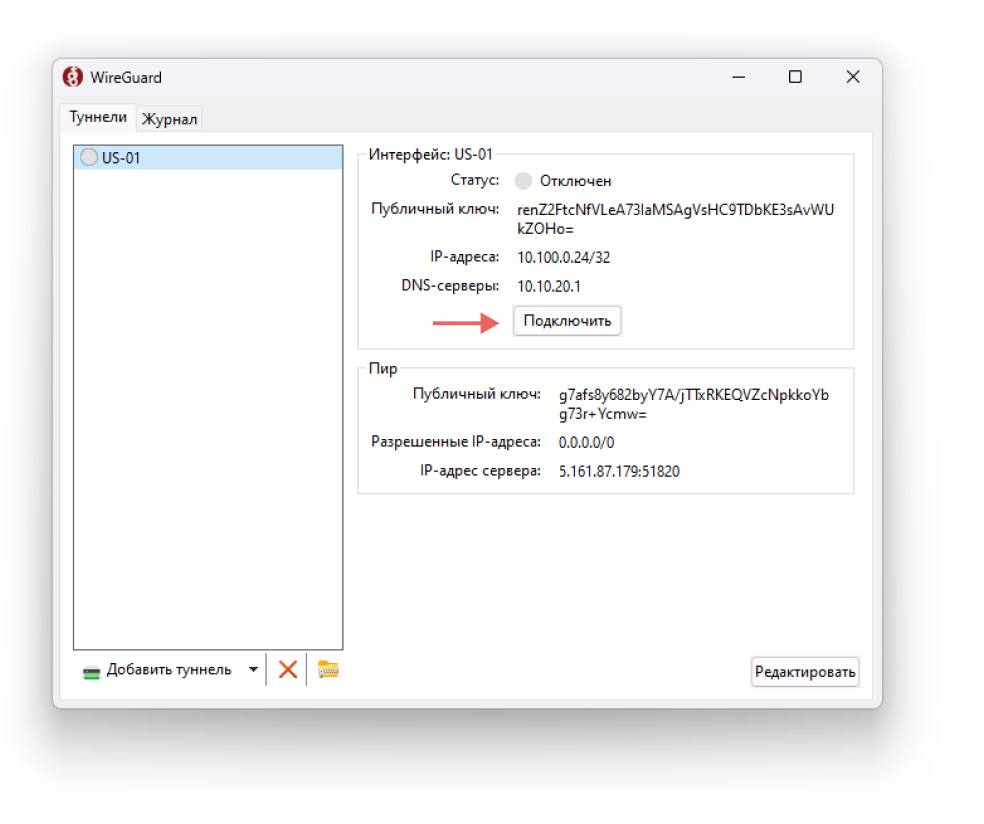Open the Добавить туннель dropdown arrow
Screen dimensions: 984x824
coord(254,670)
